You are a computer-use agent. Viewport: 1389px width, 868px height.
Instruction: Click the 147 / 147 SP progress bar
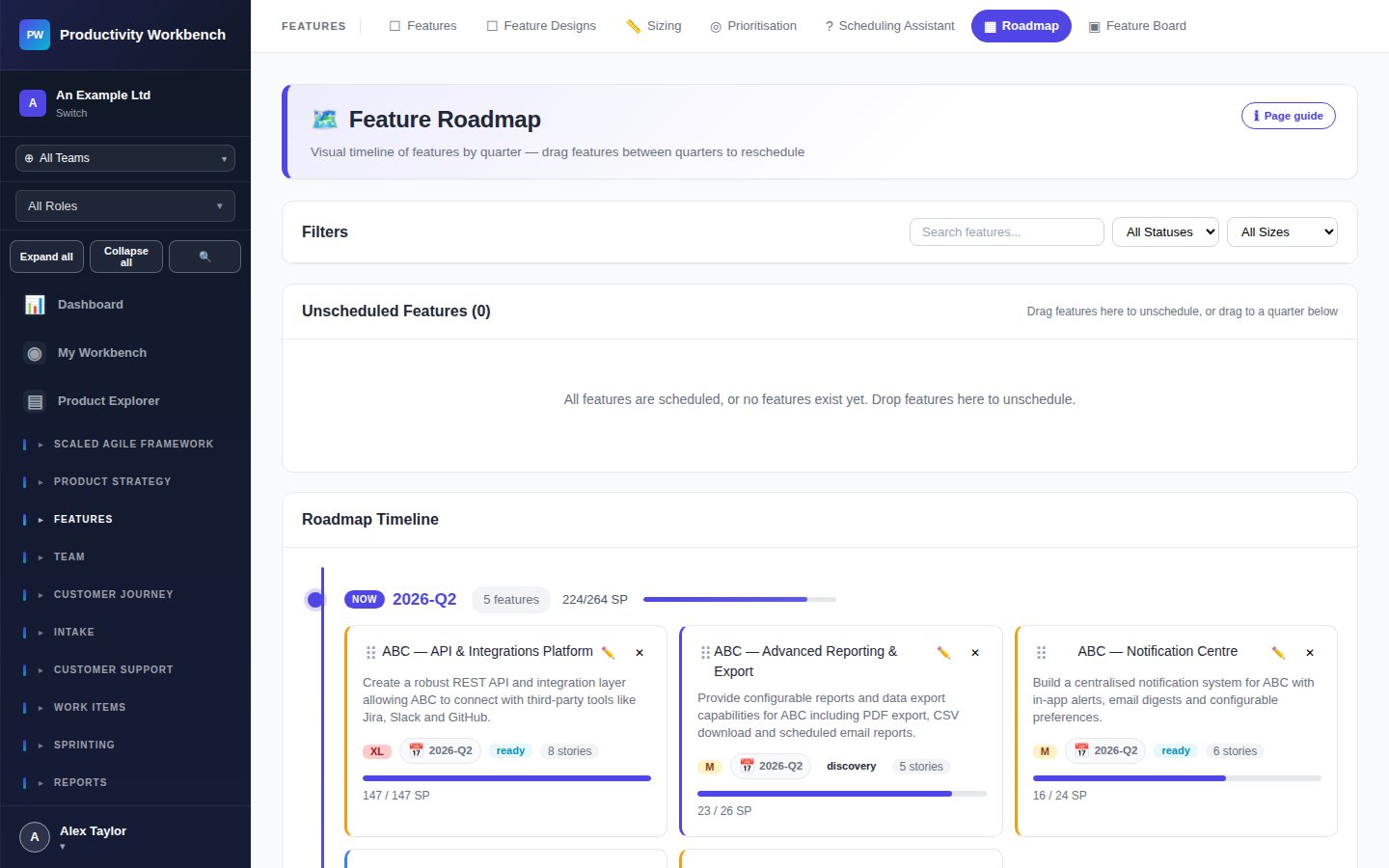(506, 777)
